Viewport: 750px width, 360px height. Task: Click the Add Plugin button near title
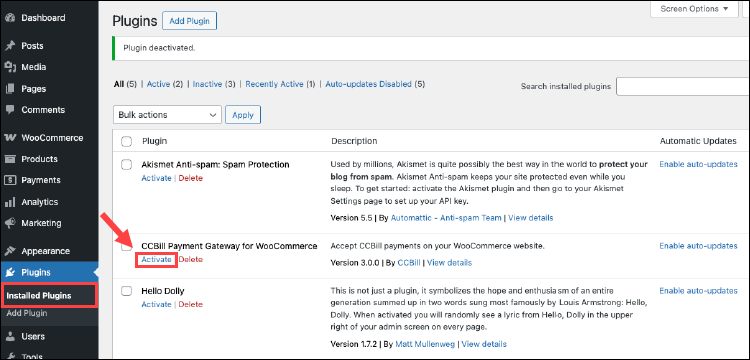tap(189, 22)
